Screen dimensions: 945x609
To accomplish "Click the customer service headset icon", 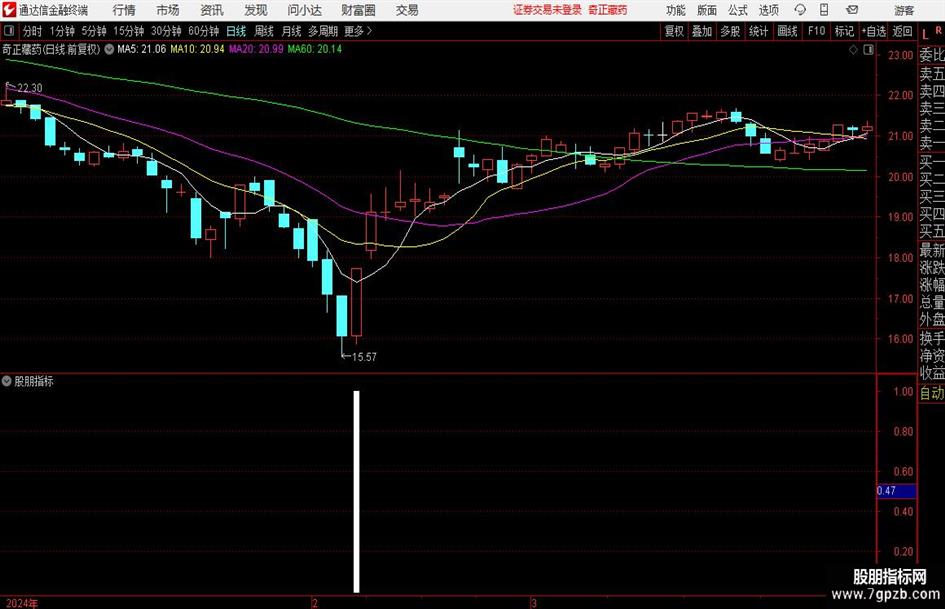I will point(800,10).
